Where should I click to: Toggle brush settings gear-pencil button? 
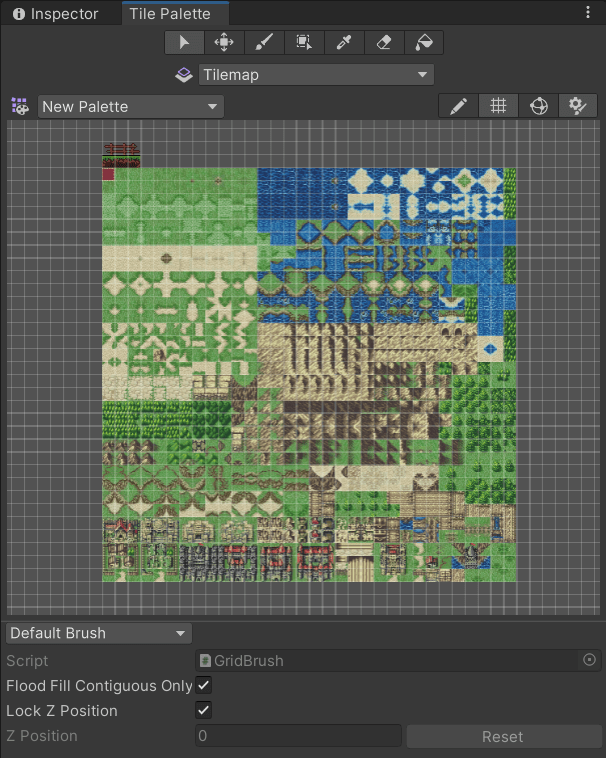pyautogui.click(x=578, y=106)
